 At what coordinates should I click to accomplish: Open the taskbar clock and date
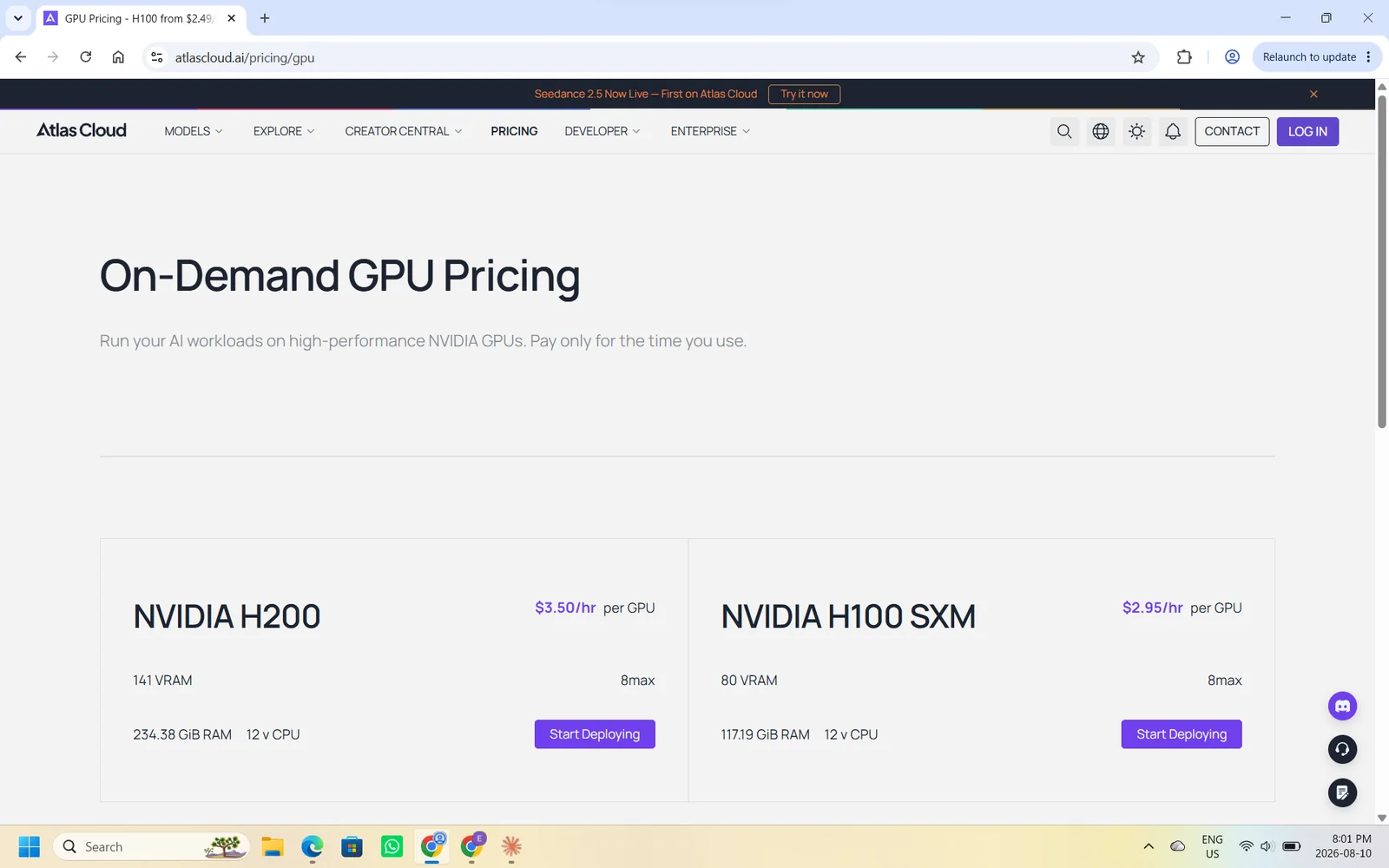tap(1344, 846)
